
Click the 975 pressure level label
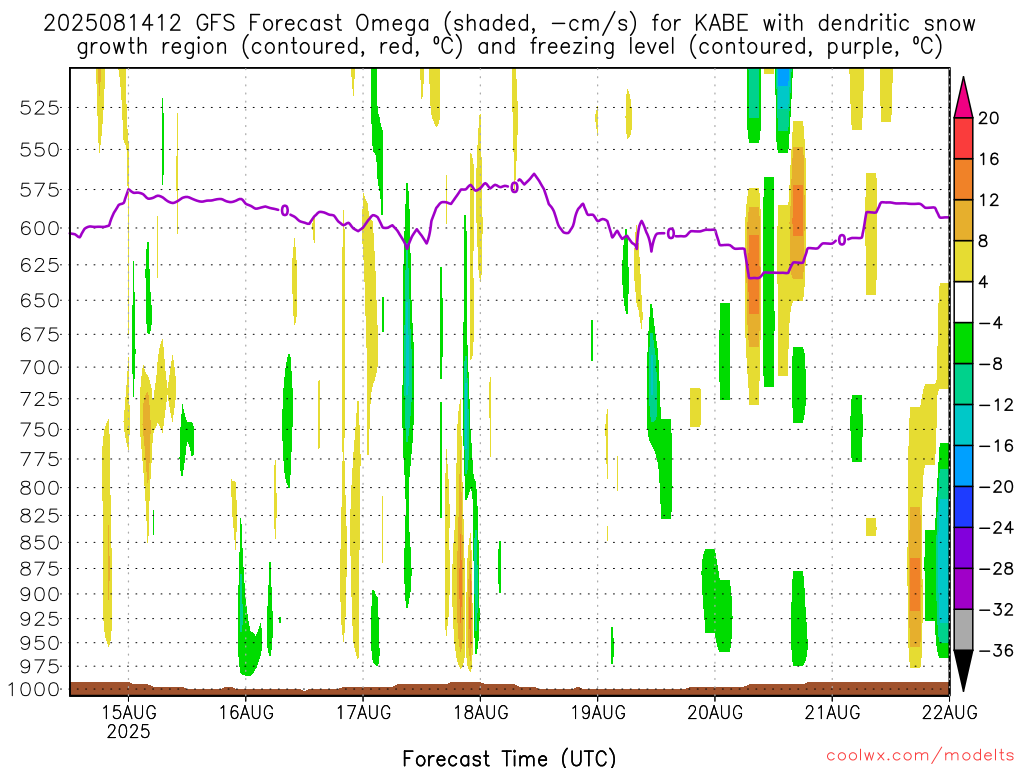(x=40, y=667)
